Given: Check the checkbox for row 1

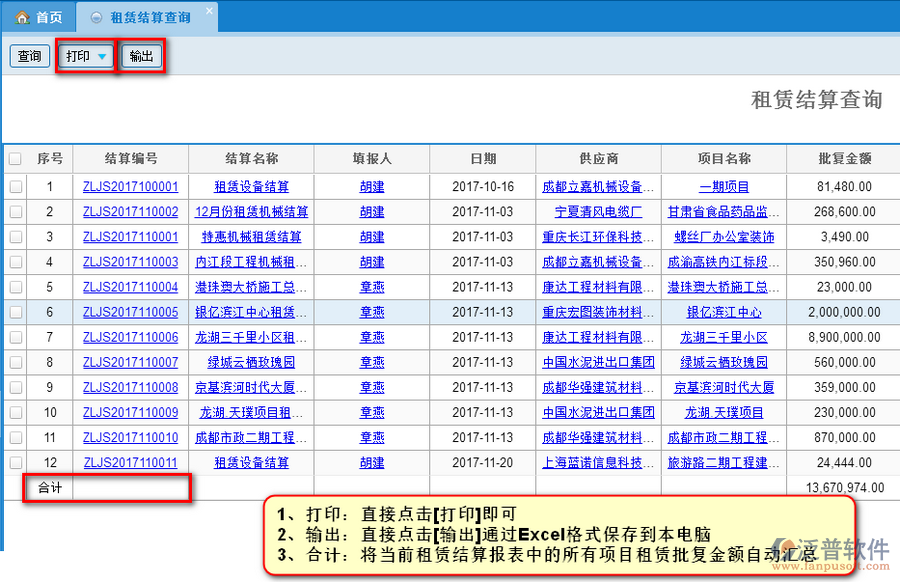Looking at the screenshot, I should 15,187.
